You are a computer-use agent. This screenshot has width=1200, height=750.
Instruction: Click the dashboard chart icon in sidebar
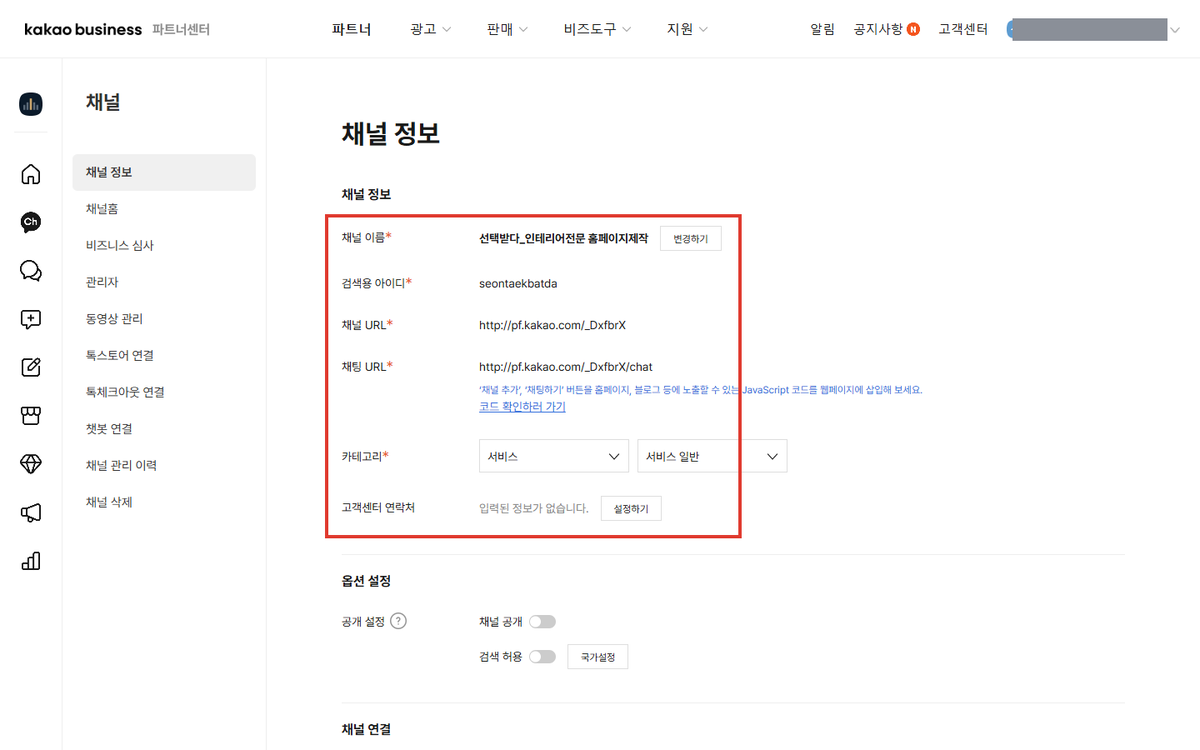[30, 103]
